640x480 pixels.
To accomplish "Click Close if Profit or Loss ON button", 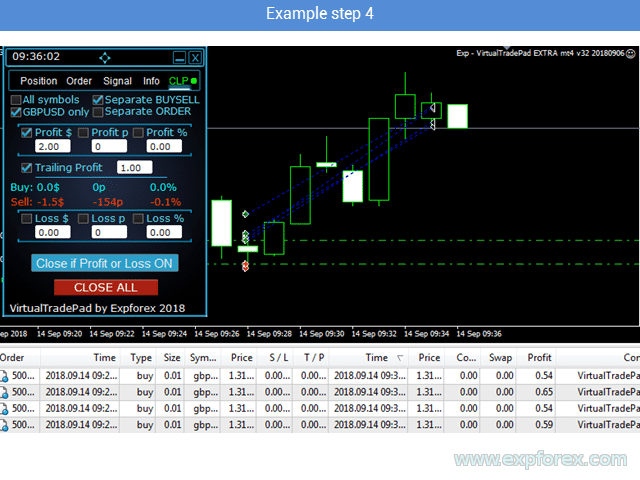I will tap(105, 263).
